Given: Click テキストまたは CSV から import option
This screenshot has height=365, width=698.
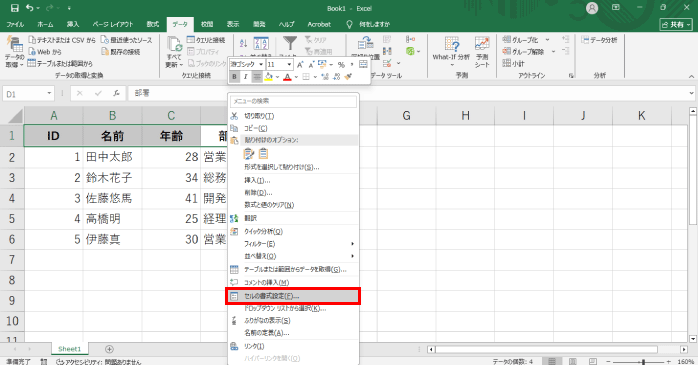Looking at the screenshot, I should 62,40.
